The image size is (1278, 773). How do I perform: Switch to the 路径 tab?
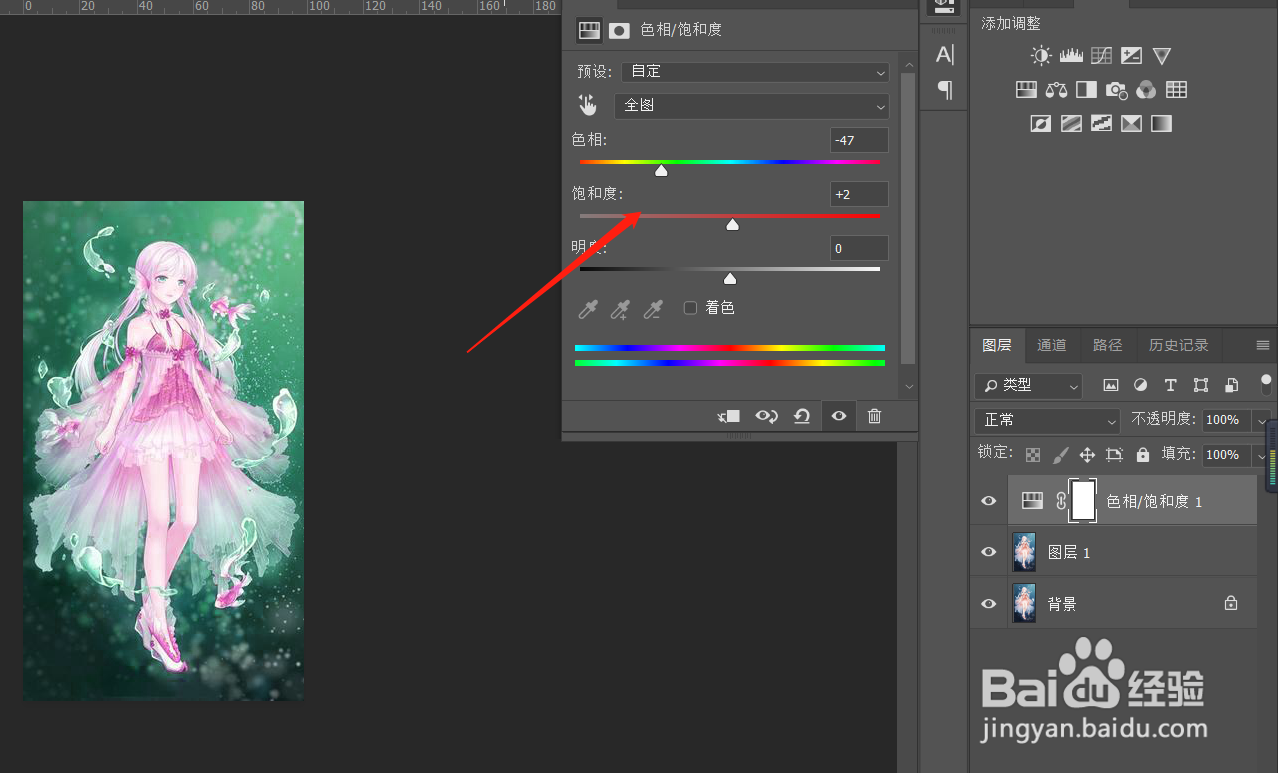1107,345
